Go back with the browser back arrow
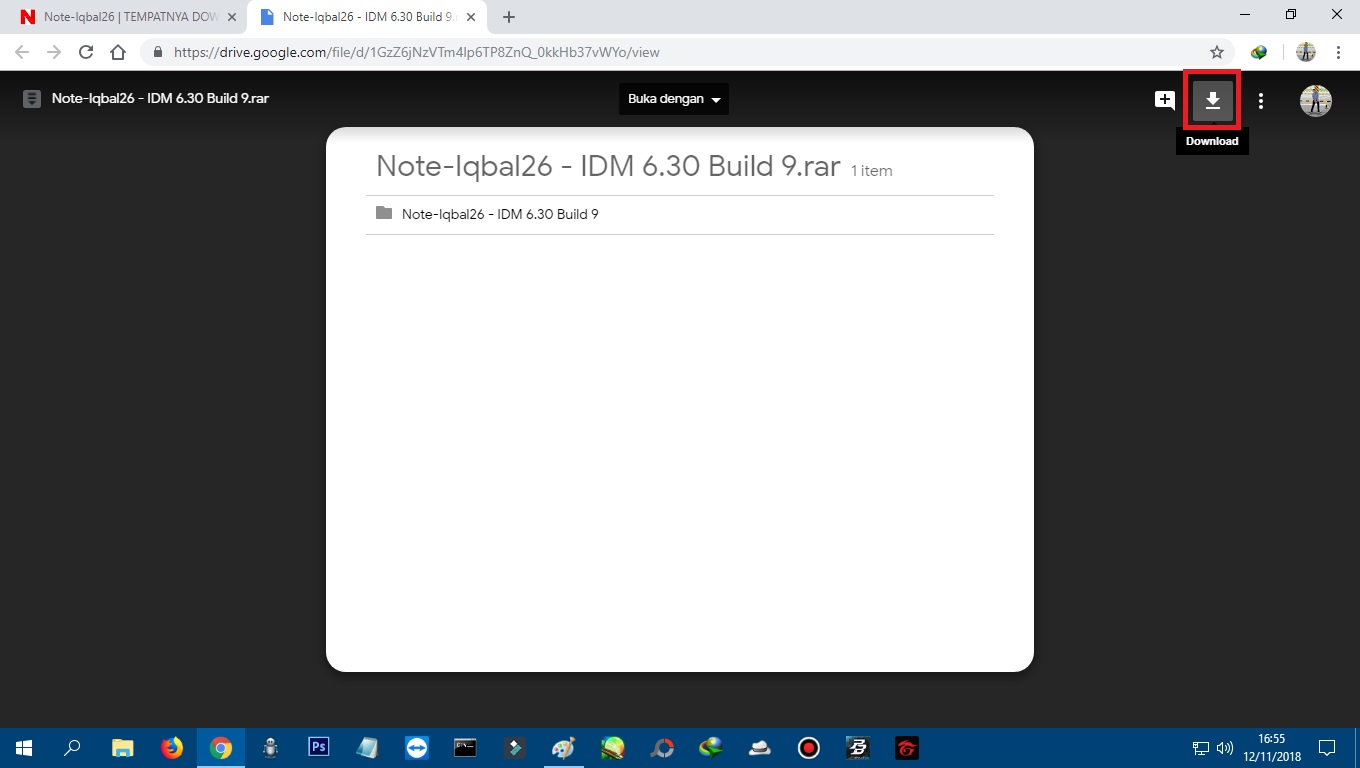1360x768 pixels. point(22,52)
